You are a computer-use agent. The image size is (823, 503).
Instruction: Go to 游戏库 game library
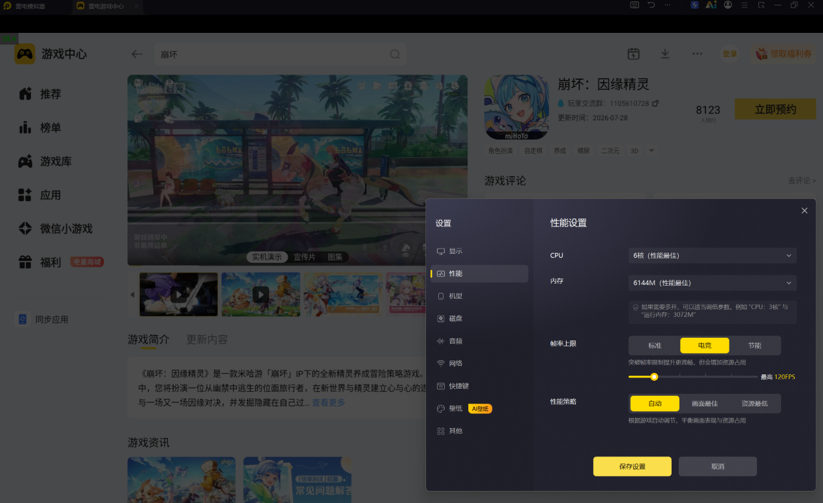(x=45, y=161)
